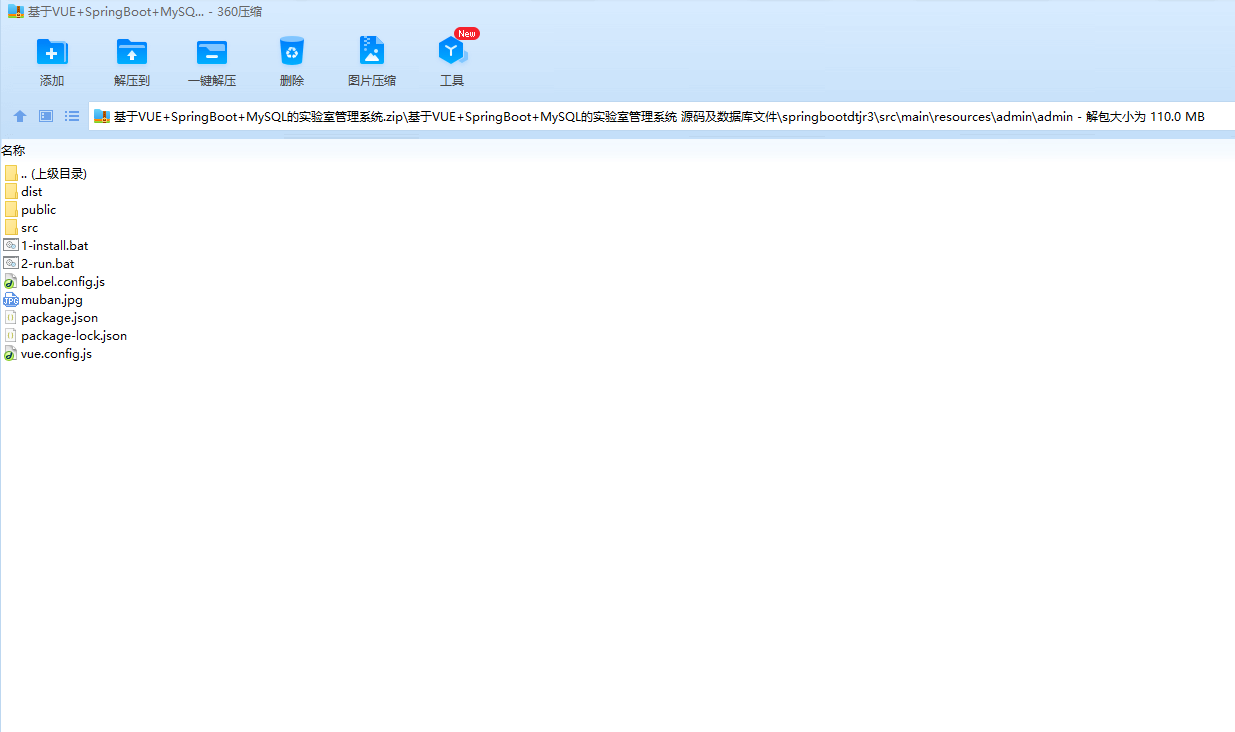The height and width of the screenshot is (732, 1235).
Task: Click the 删除 label text
Action: [x=292, y=81]
